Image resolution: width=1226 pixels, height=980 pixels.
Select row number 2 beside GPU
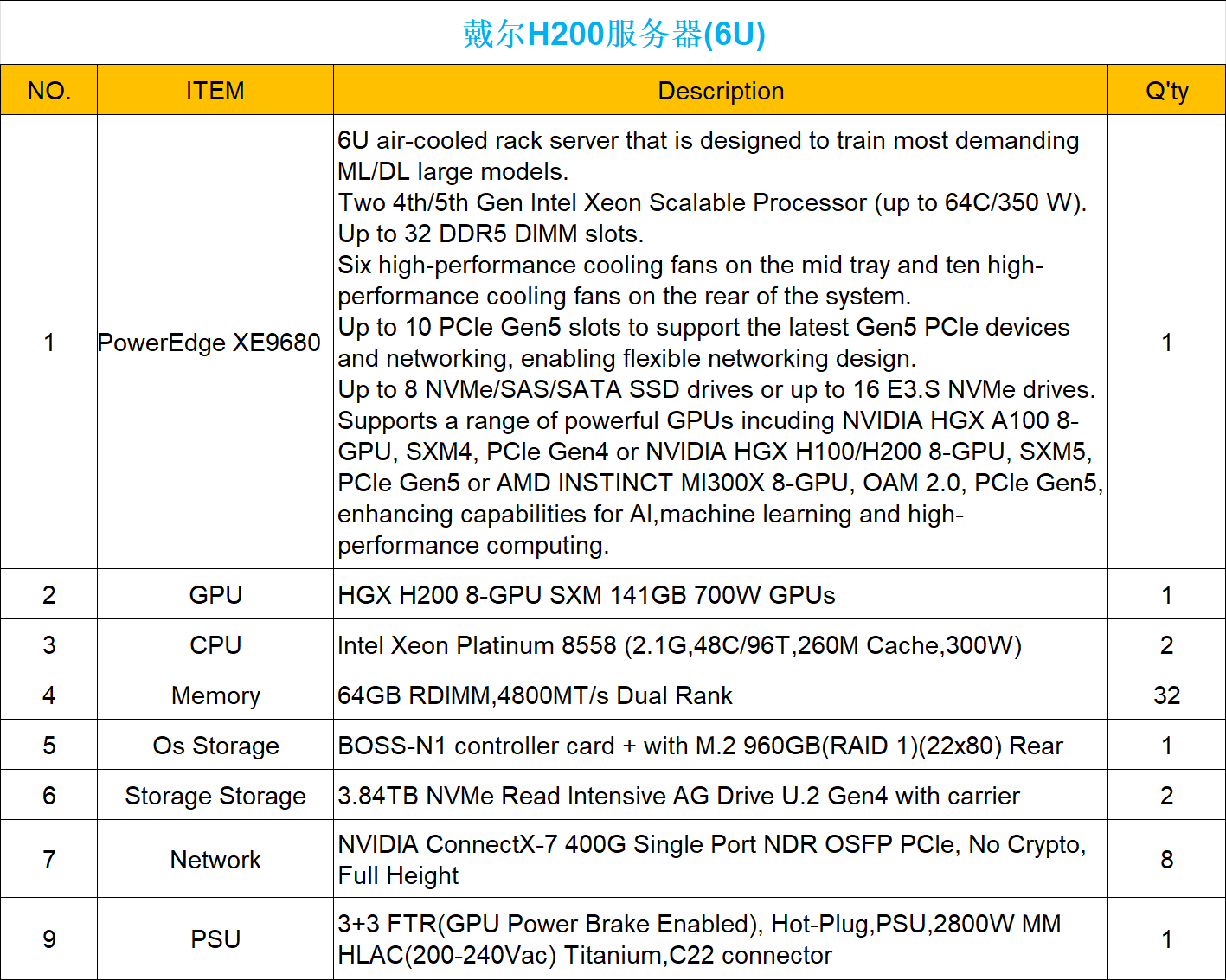(49, 594)
